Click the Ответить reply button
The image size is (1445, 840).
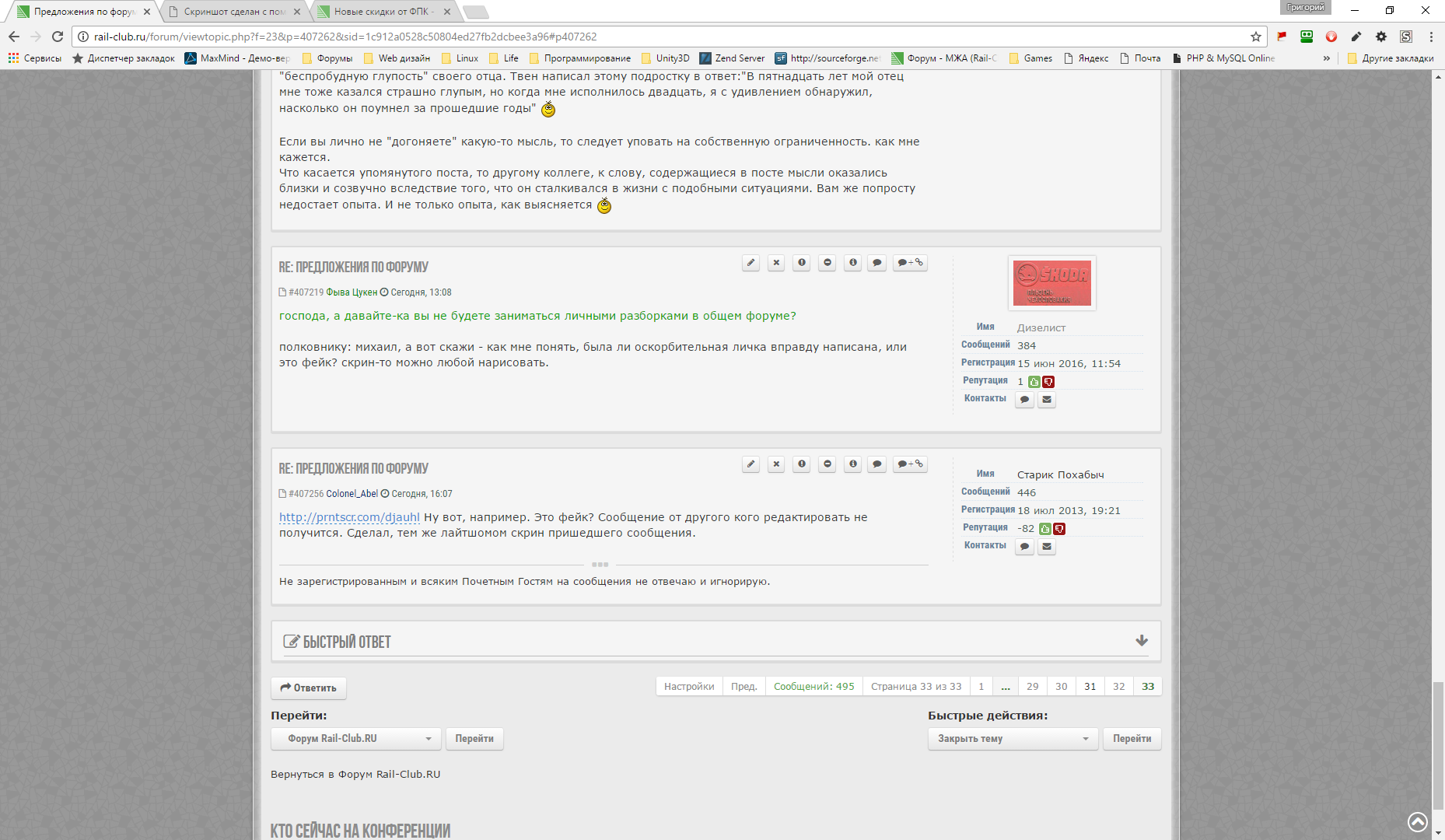point(309,688)
